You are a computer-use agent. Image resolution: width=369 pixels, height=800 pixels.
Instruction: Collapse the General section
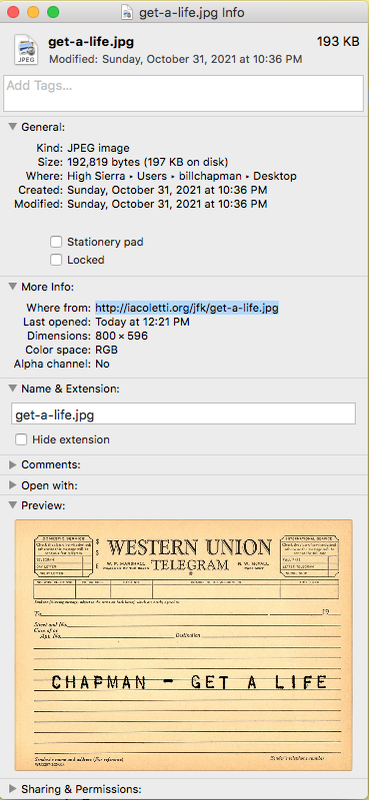pos(13,127)
